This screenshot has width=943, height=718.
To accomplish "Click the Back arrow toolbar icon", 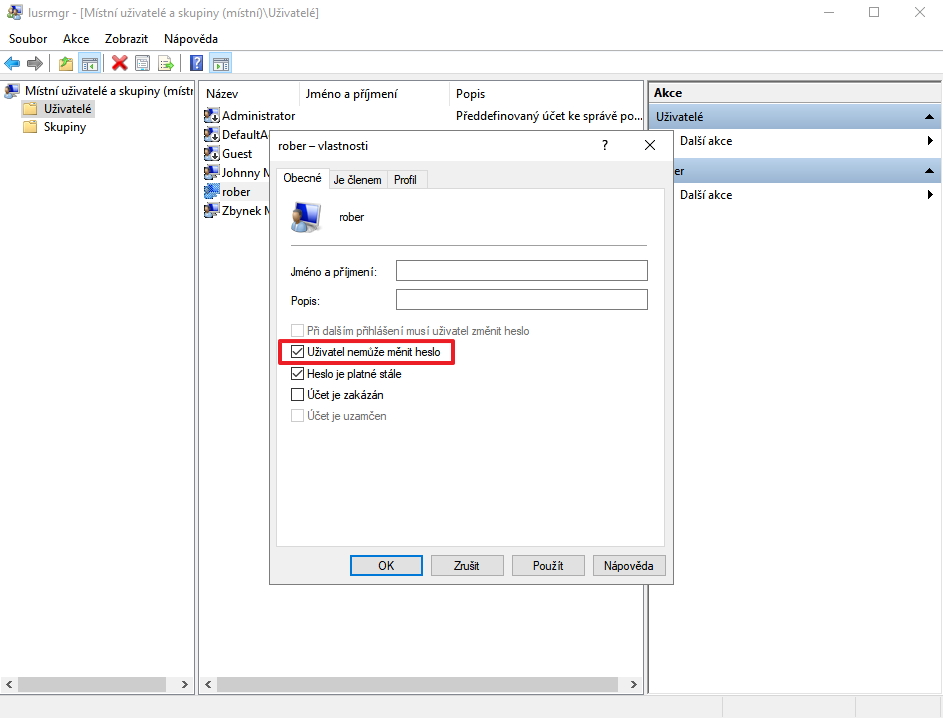I will tap(12, 63).
